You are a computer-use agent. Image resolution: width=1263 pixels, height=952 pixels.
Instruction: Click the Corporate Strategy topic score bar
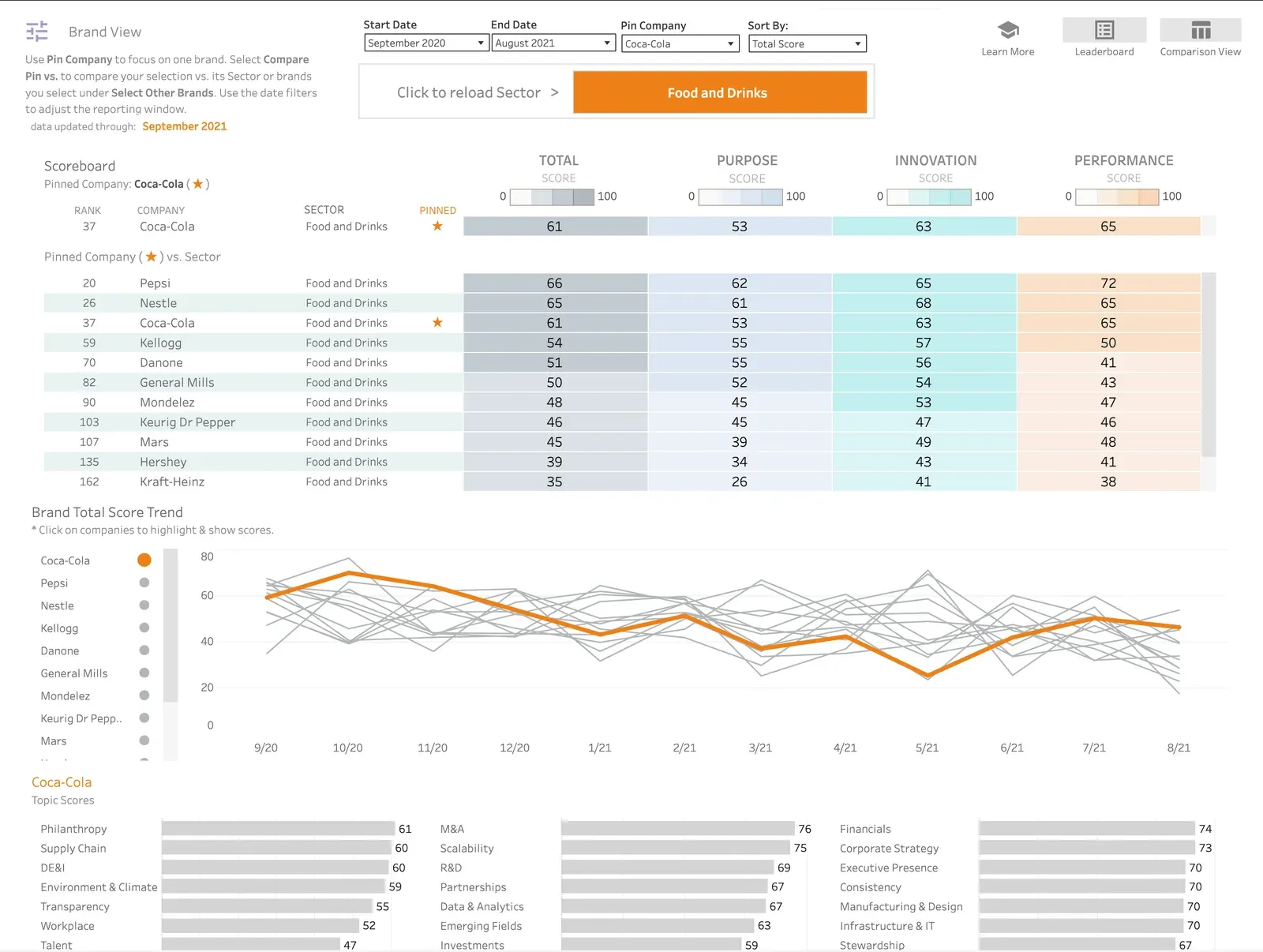pyautogui.click(x=1087, y=848)
